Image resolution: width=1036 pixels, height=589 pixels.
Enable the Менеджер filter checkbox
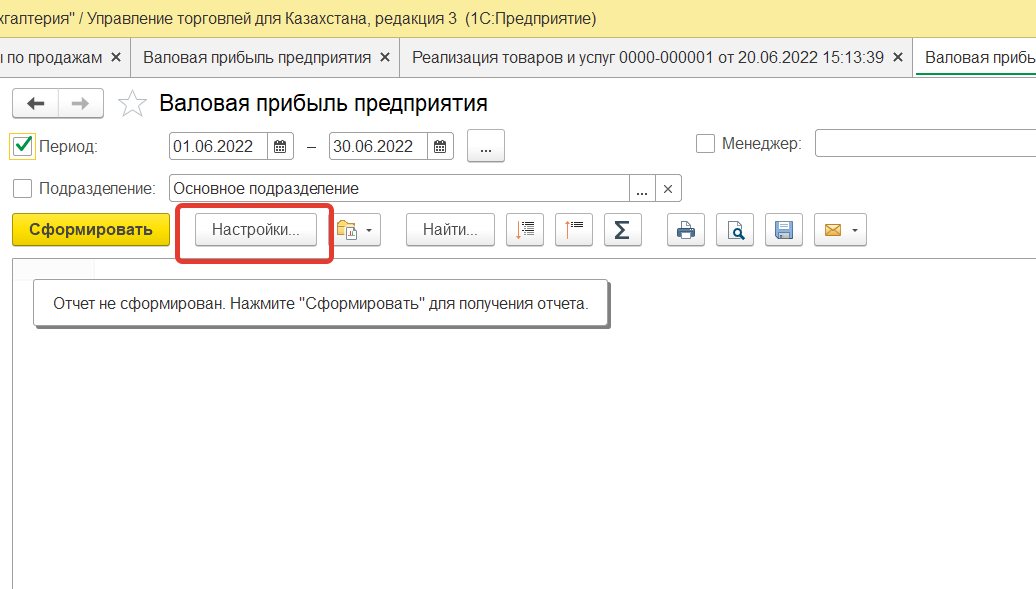pos(705,144)
